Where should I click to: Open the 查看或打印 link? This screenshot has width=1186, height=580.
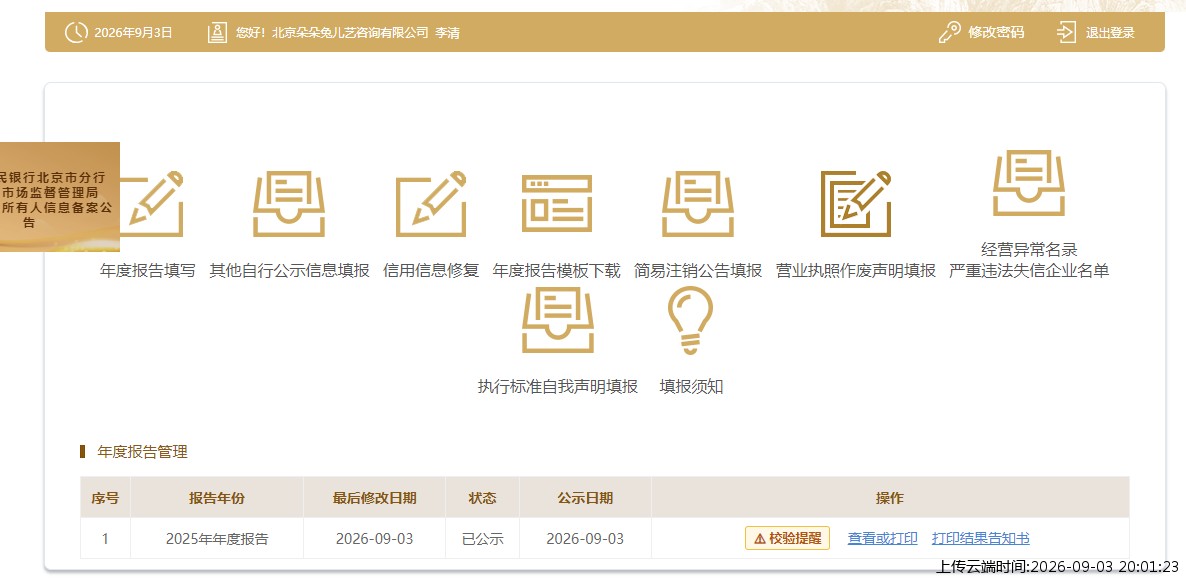[x=882, y=538]
